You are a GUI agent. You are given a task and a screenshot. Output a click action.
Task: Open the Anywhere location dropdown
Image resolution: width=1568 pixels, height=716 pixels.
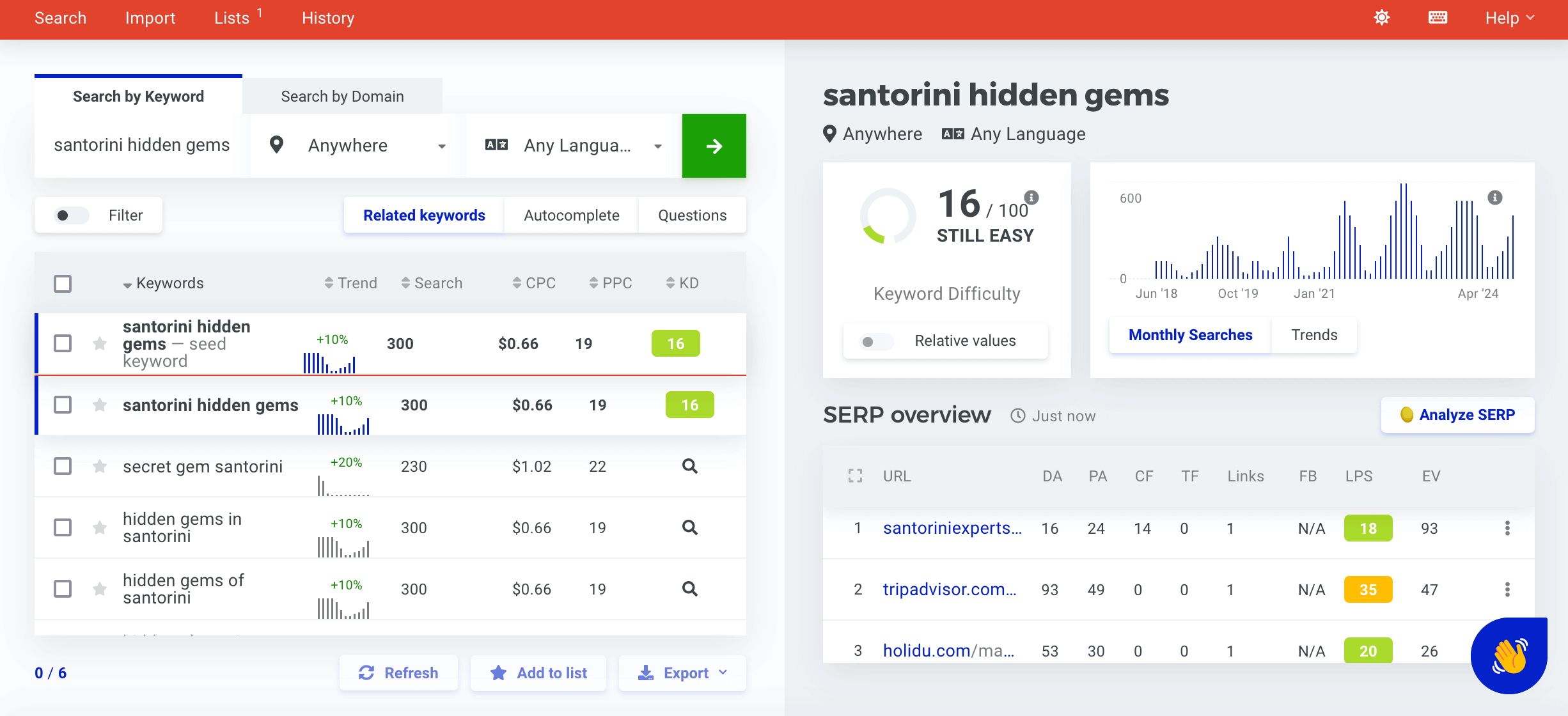point(357,146)
